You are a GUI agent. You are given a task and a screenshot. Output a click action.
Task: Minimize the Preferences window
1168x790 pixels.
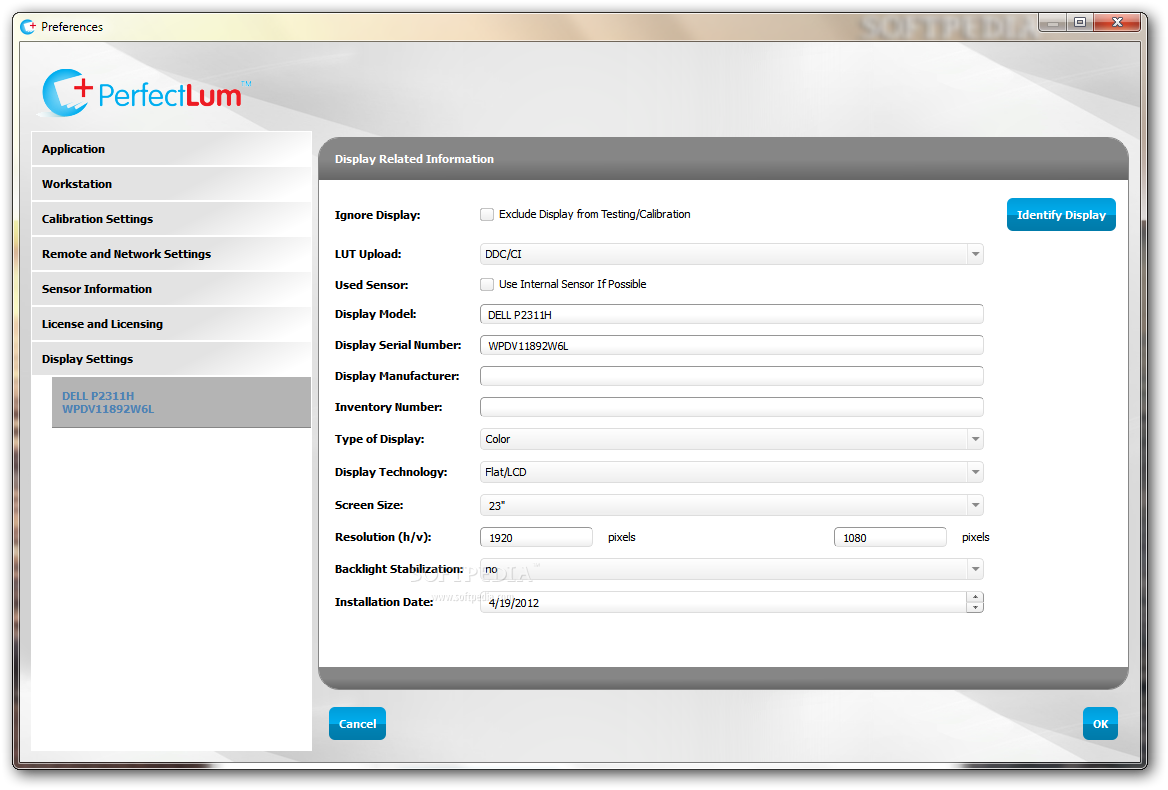click(x=1053, y=23)
